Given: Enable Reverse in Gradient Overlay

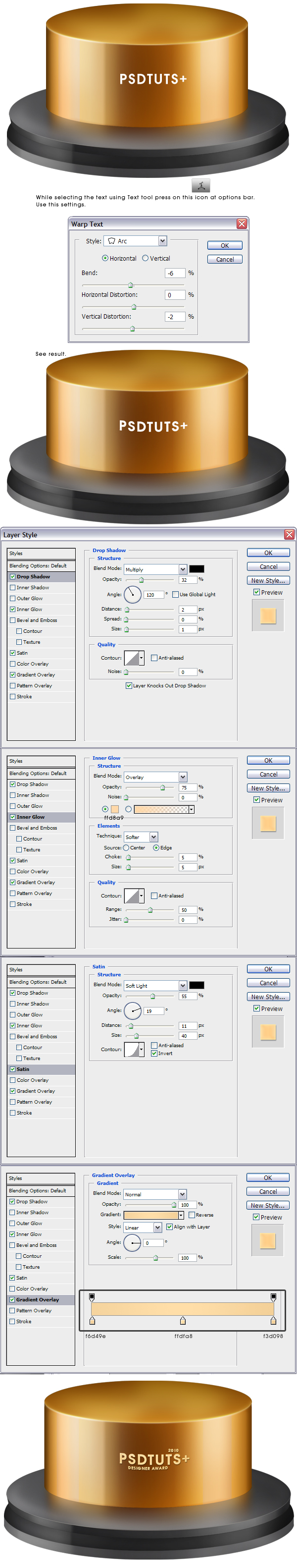Looking at the screenshot, I should (x=192, y=1215).
